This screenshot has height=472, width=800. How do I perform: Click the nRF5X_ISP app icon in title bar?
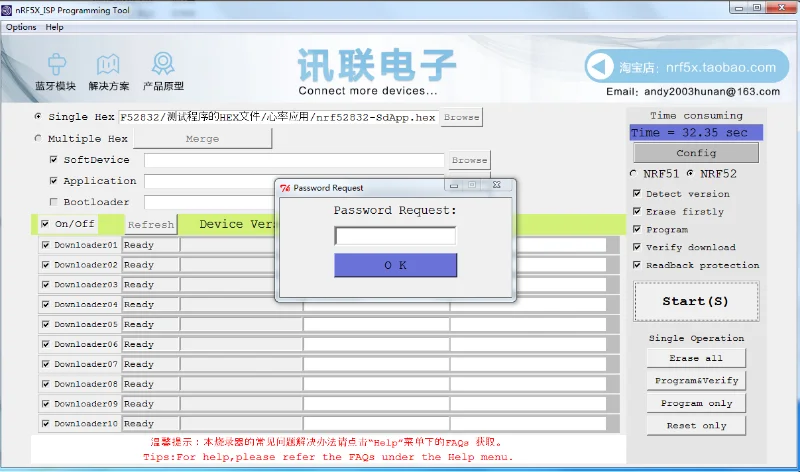tap(7, 10)
